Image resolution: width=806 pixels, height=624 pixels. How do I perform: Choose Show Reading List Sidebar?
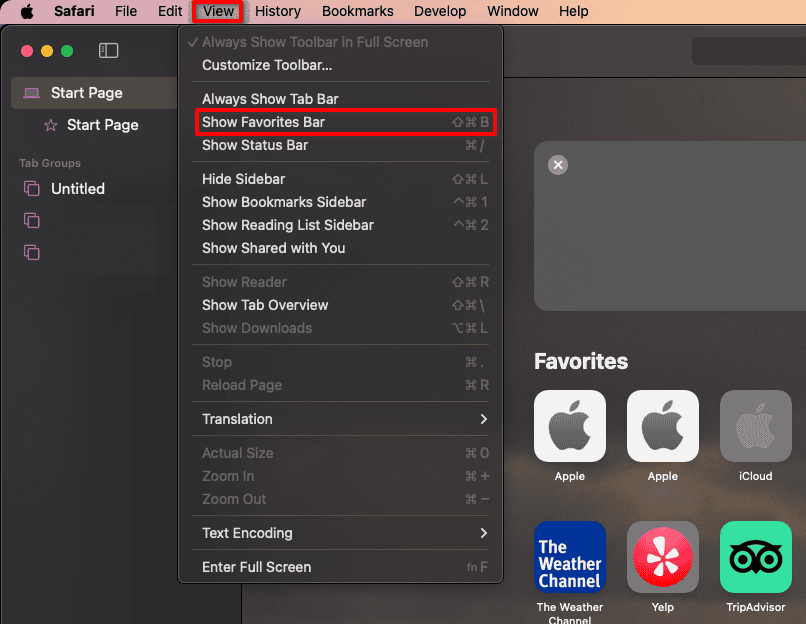coord(340,225)
